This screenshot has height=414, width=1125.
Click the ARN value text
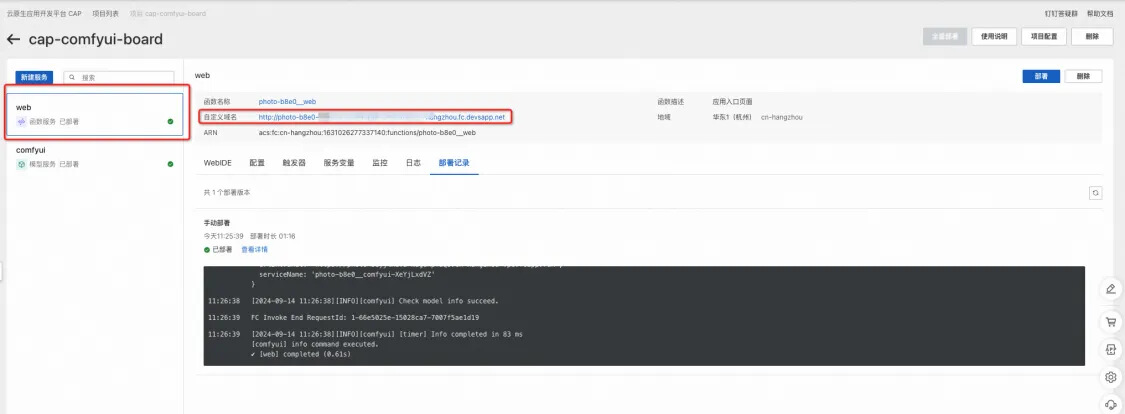367,133
